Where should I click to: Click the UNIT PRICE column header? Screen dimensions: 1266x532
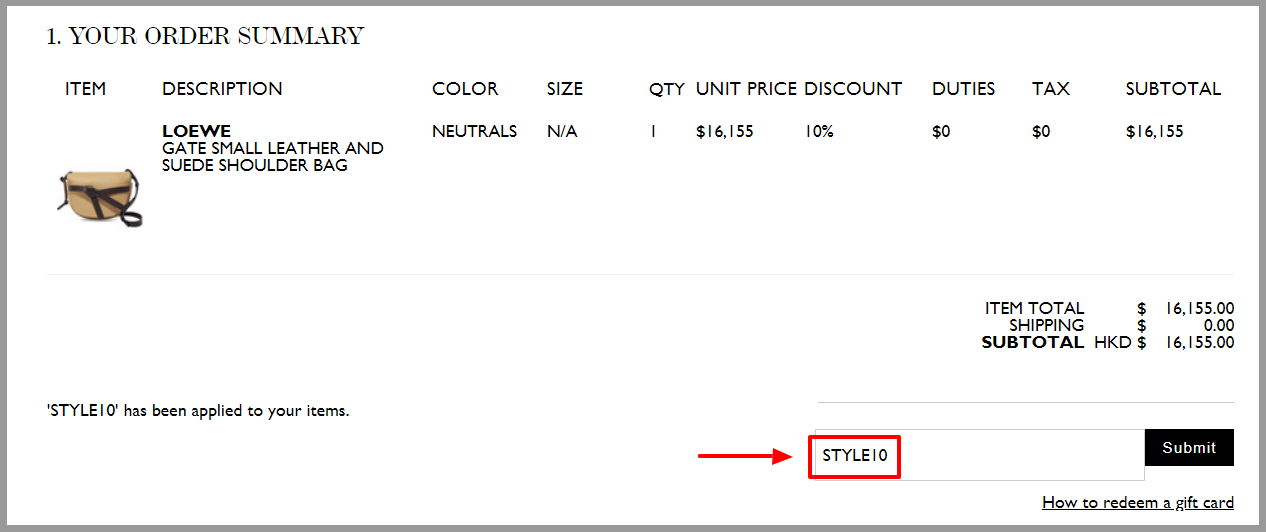coord(746,89)
